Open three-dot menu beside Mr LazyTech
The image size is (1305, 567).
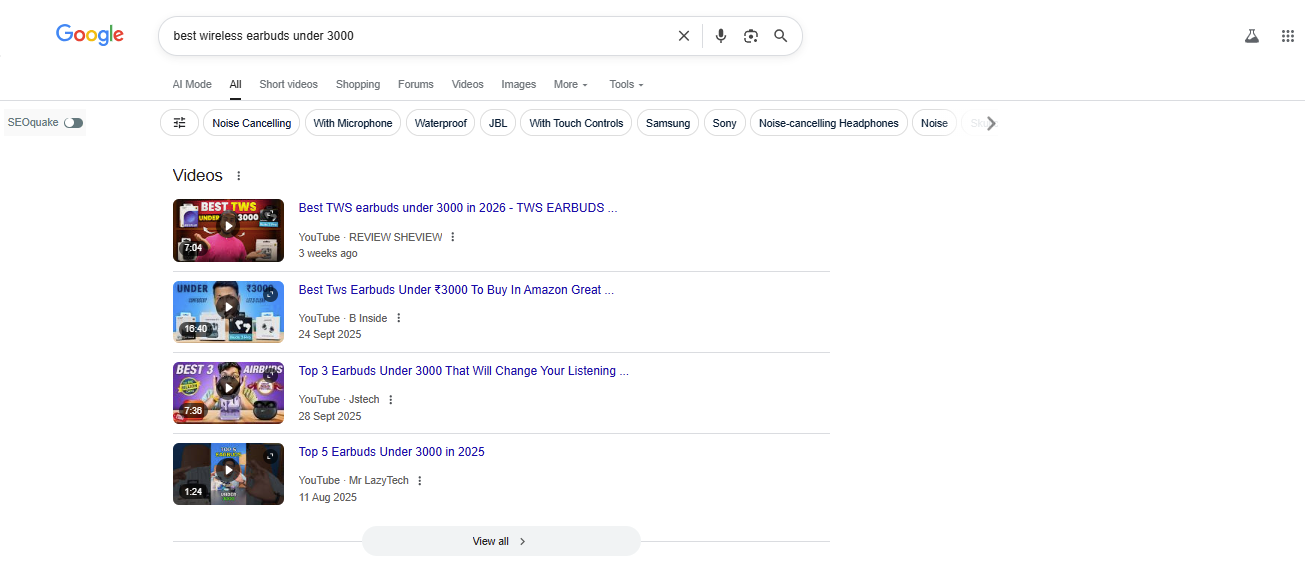pos(420,480)
